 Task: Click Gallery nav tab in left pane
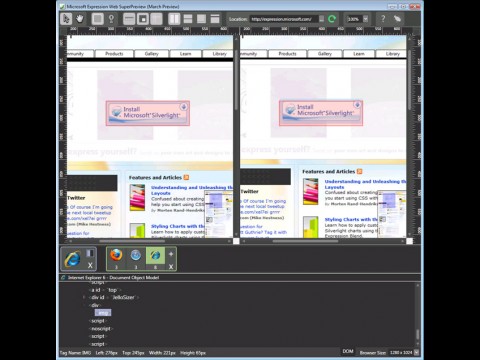152,54
